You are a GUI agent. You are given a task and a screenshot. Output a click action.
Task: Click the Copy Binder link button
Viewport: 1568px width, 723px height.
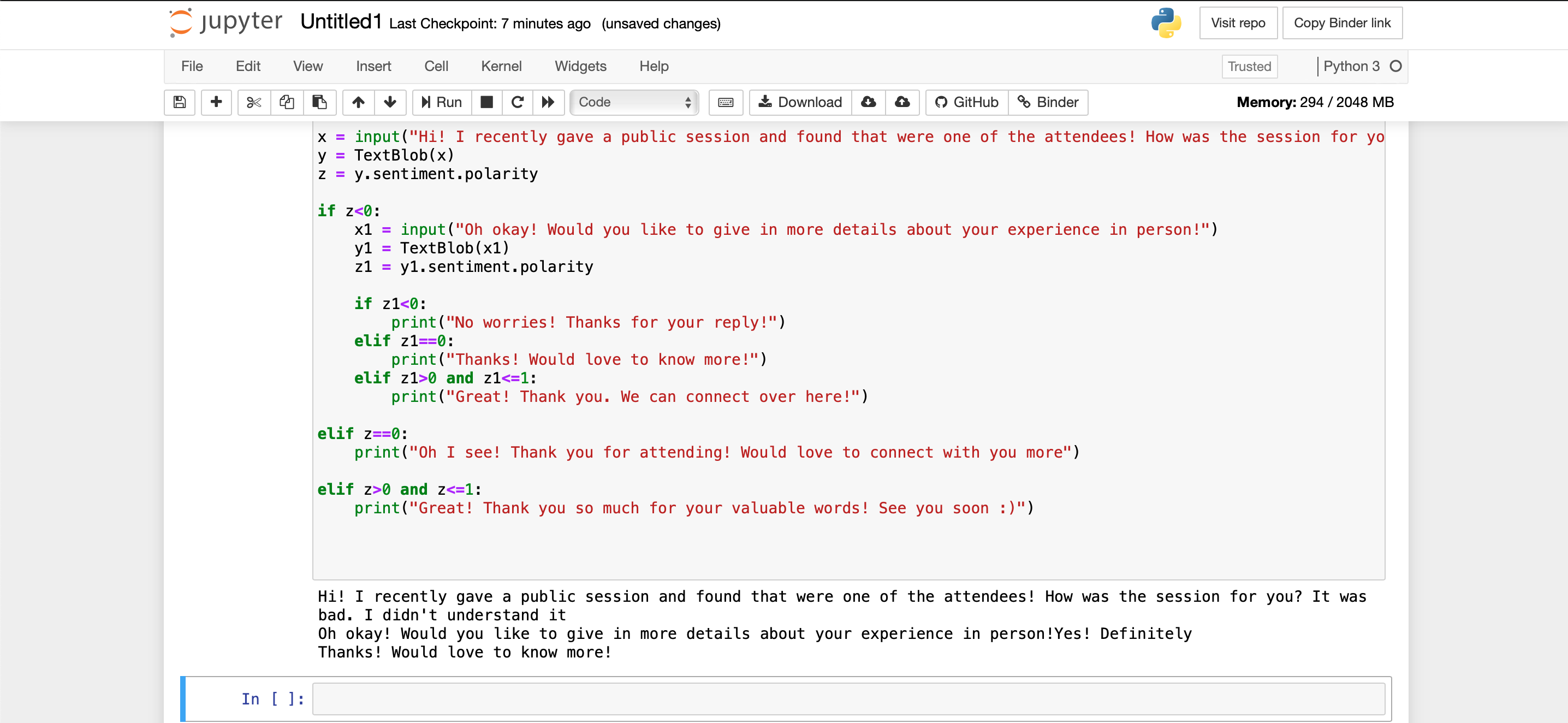tap(1342, 23)
